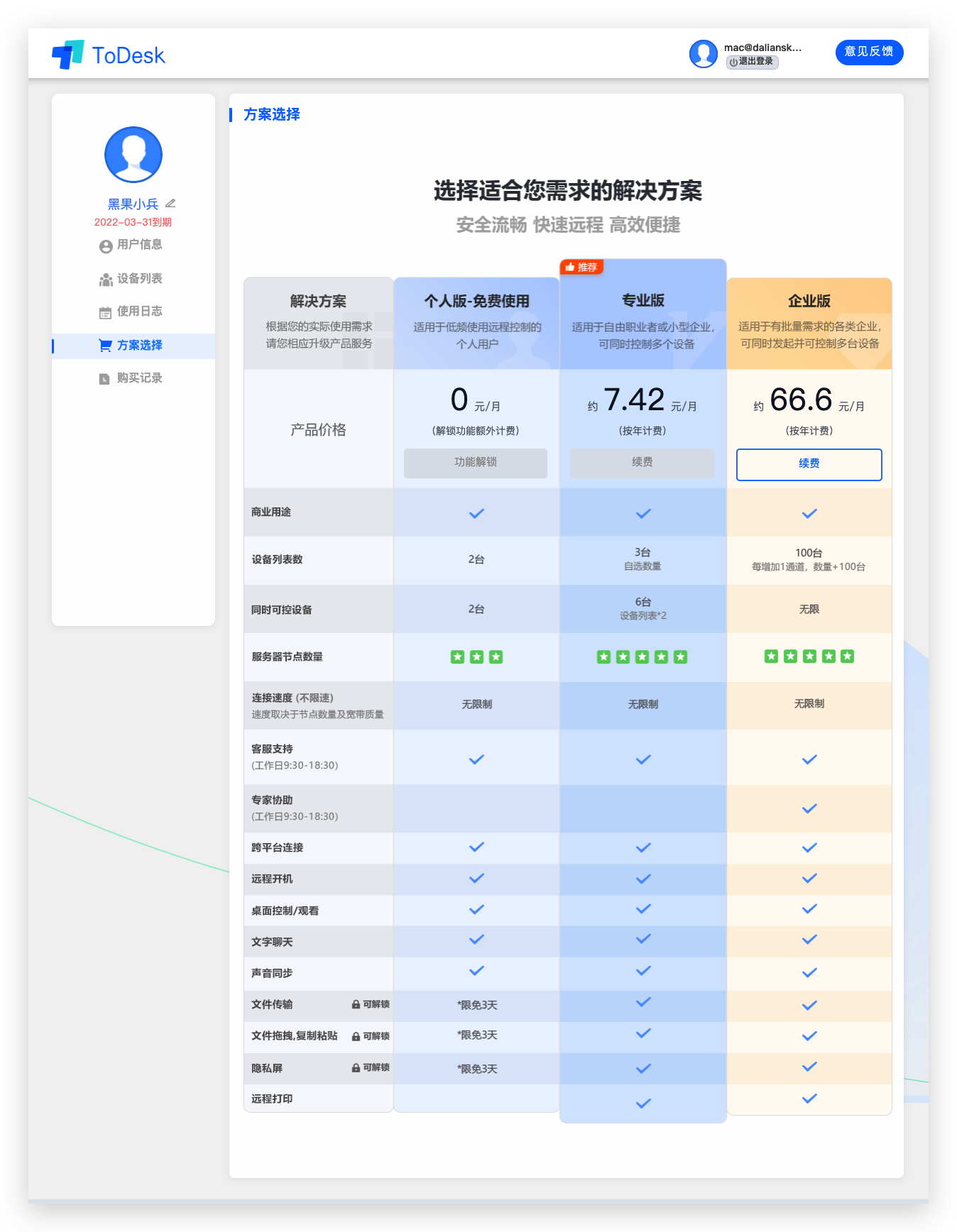Click the 桌面控制/观看 row label
The height and width of the screenshot is (1232, 957).
285,911
